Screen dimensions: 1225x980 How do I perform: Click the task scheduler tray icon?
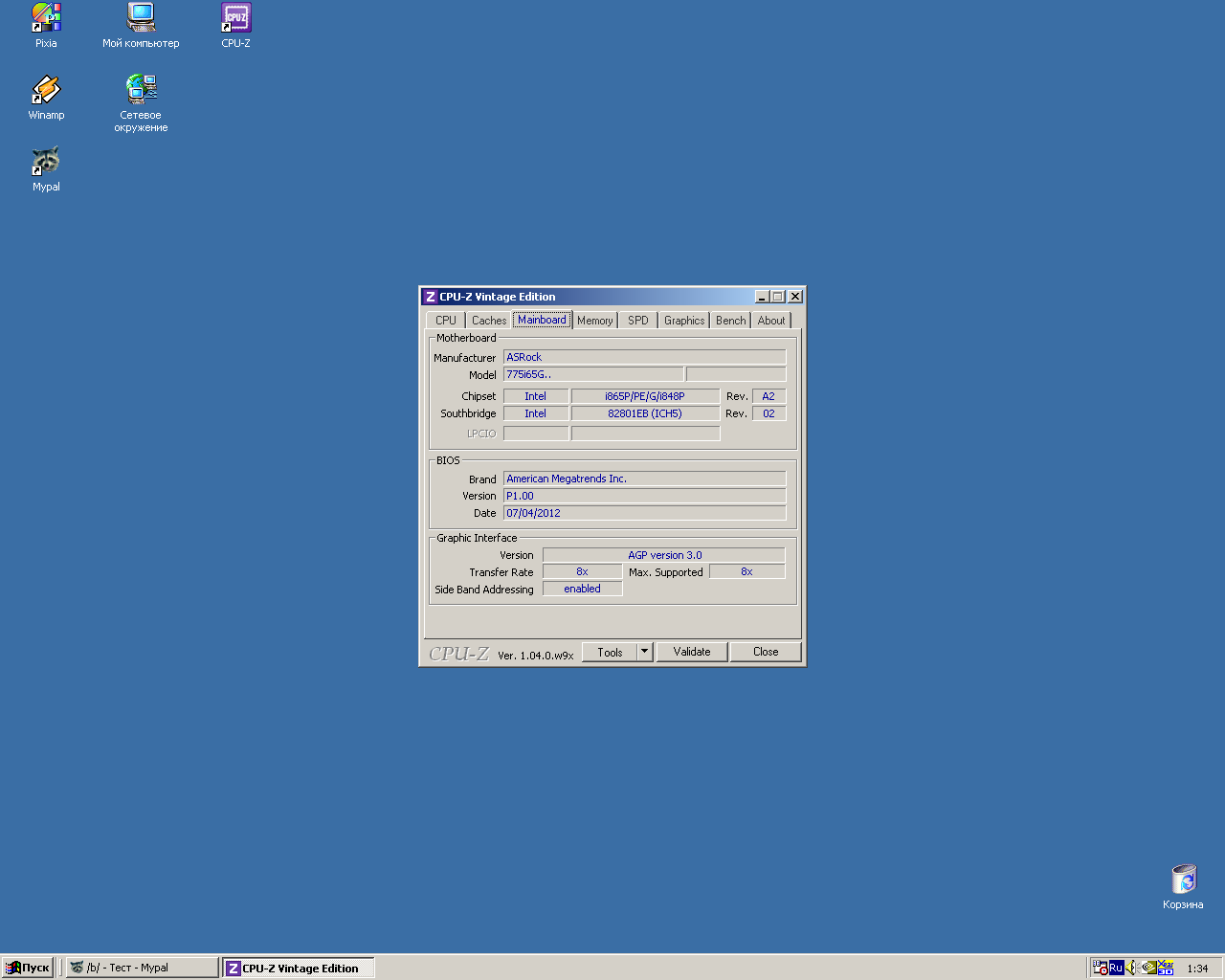click(1101, 968)
